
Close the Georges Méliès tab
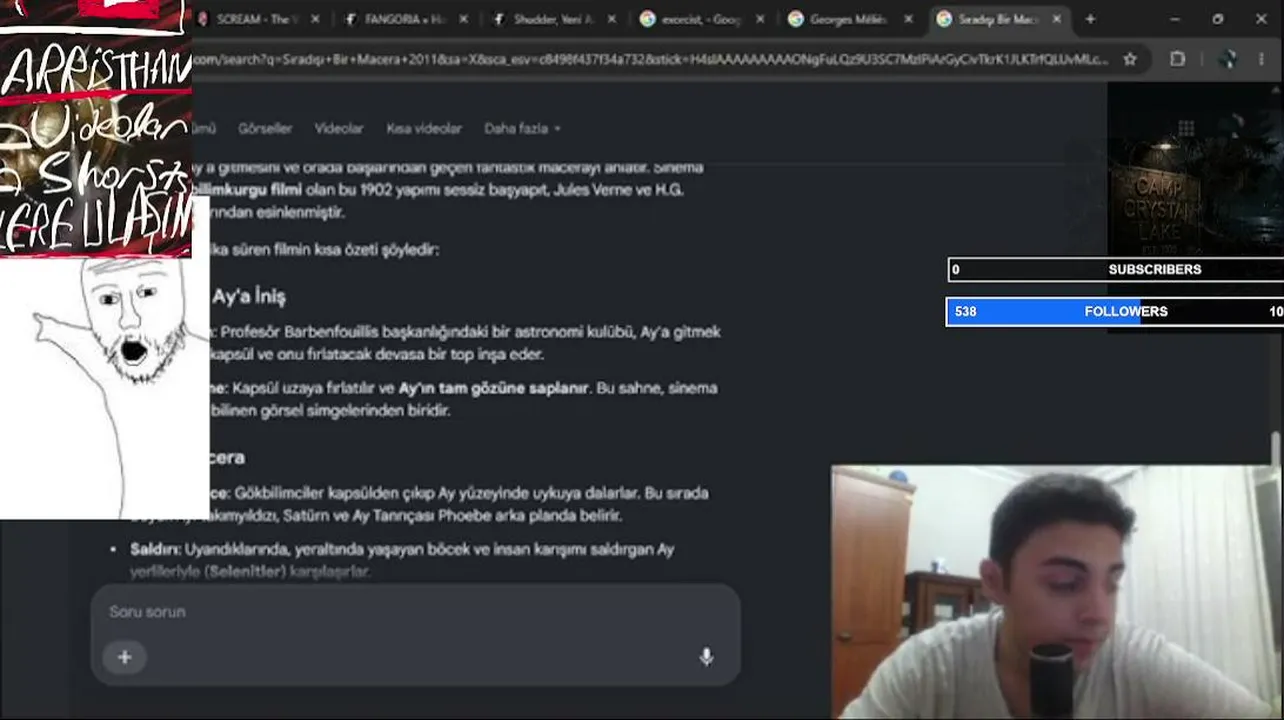[x=908, y=19]
